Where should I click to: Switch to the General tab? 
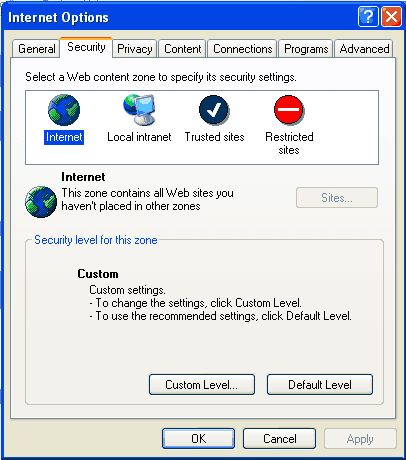(36, 49)
